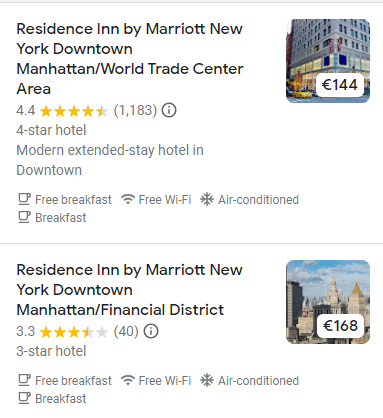Screen dimensions: 383x418
Task: Click Free Wi-Fi icon in Financial District listing
Action: [x=128, y=380]
